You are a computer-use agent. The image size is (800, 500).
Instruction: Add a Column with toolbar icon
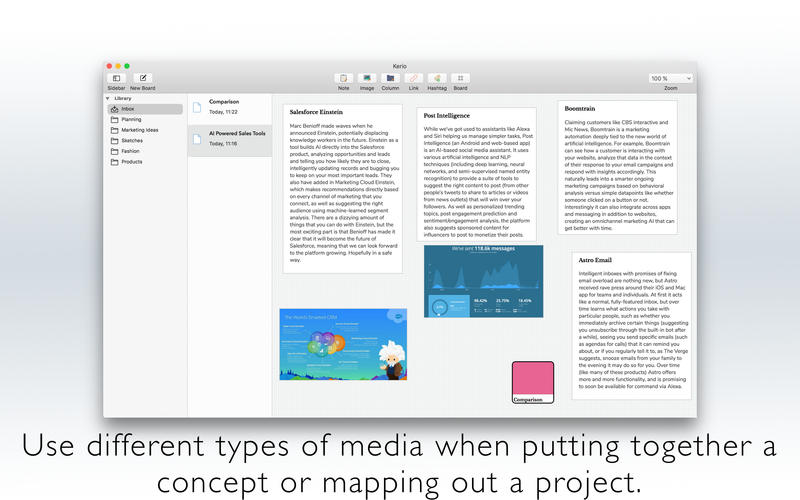click(390, 78)
